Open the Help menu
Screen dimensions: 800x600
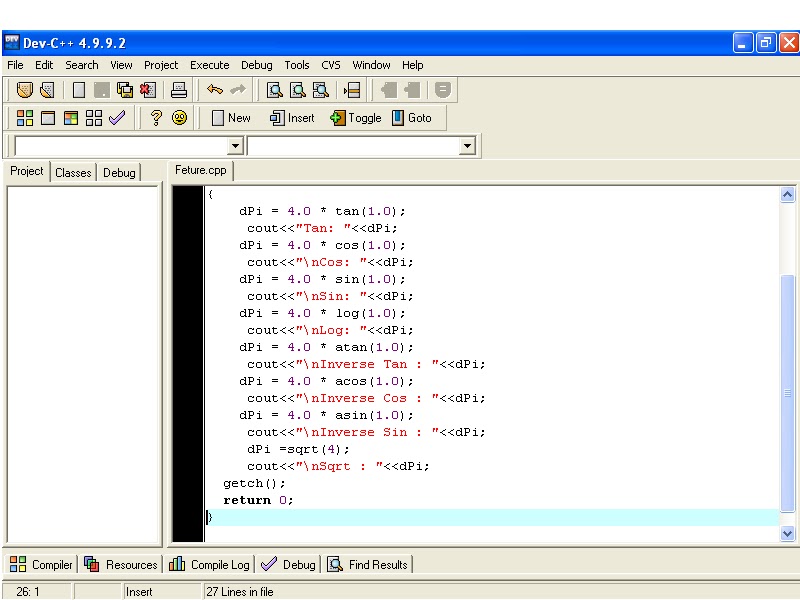(x=412, y=65)
